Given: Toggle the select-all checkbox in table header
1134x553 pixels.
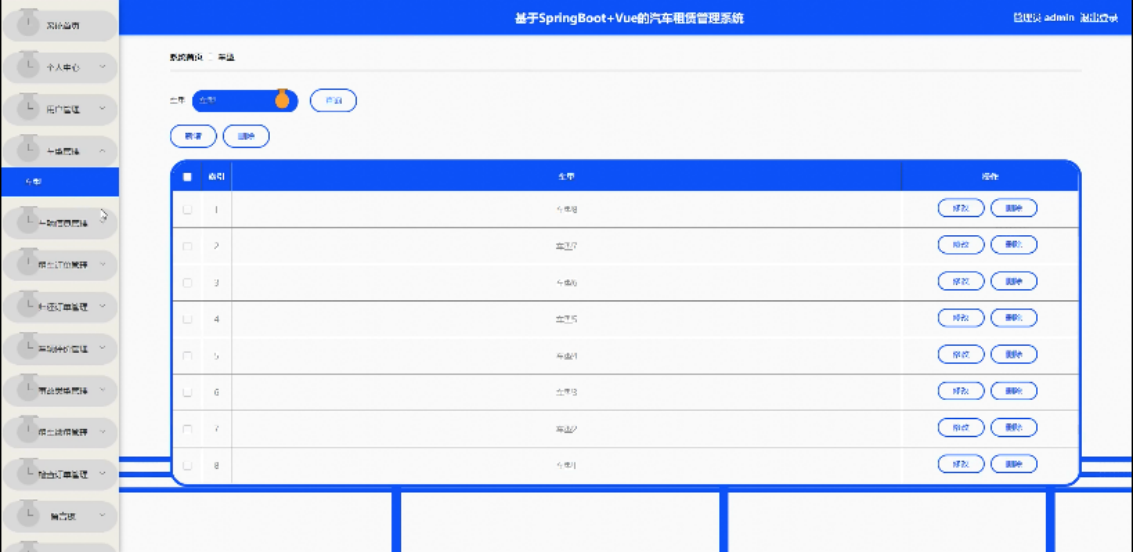Looking at the screenshot, I should [187, 176].
